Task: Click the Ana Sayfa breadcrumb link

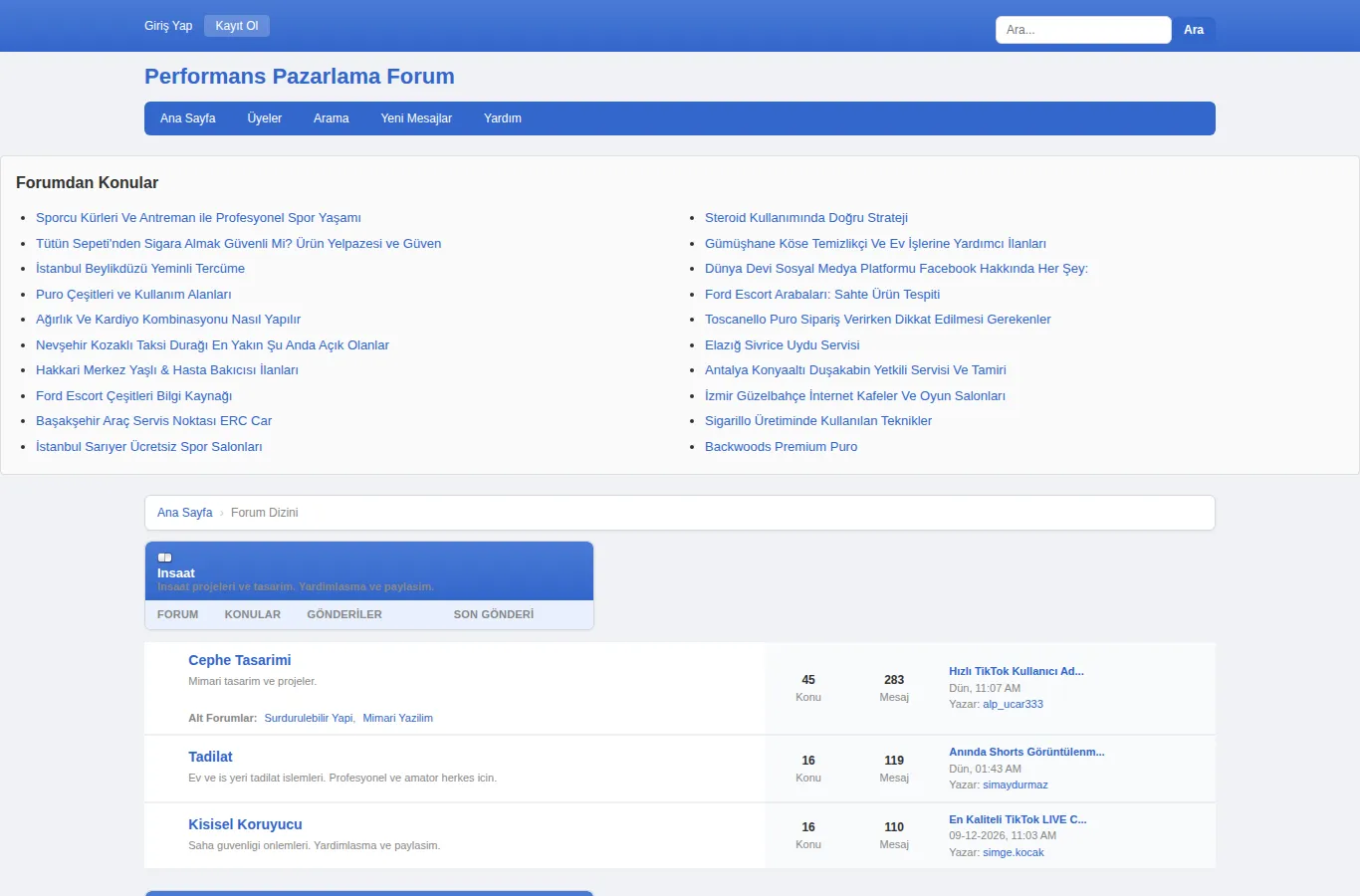Action: click(185, 513)
